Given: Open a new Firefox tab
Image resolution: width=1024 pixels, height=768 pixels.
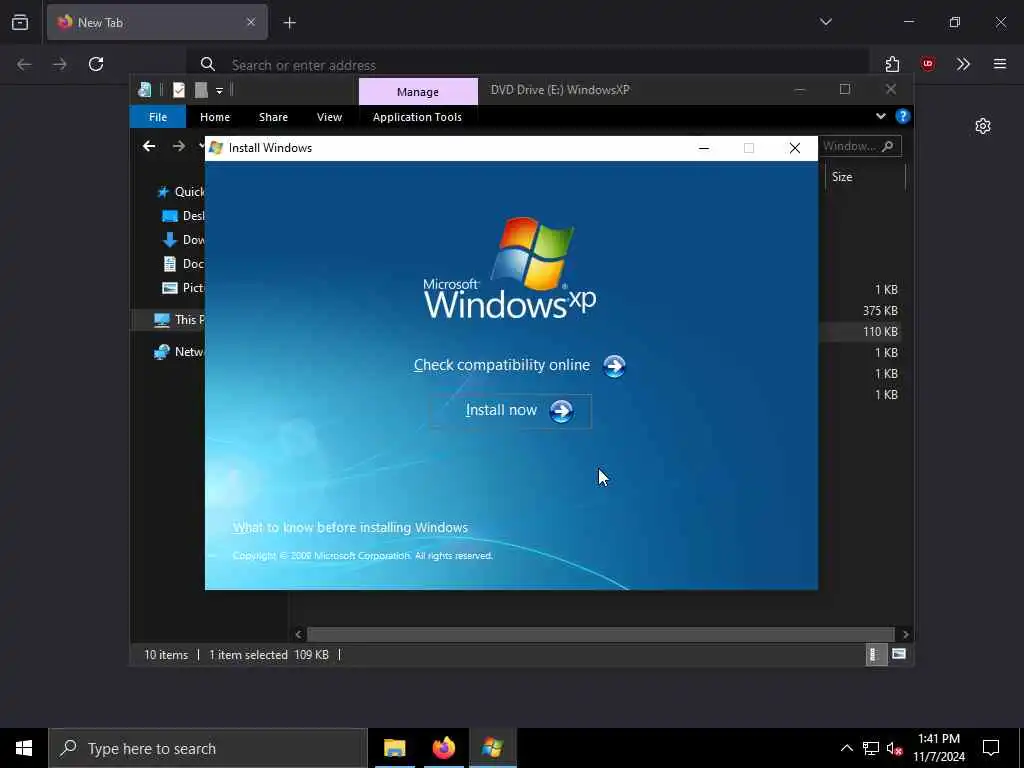Looking at the screenshot, I should coord(289,23).
